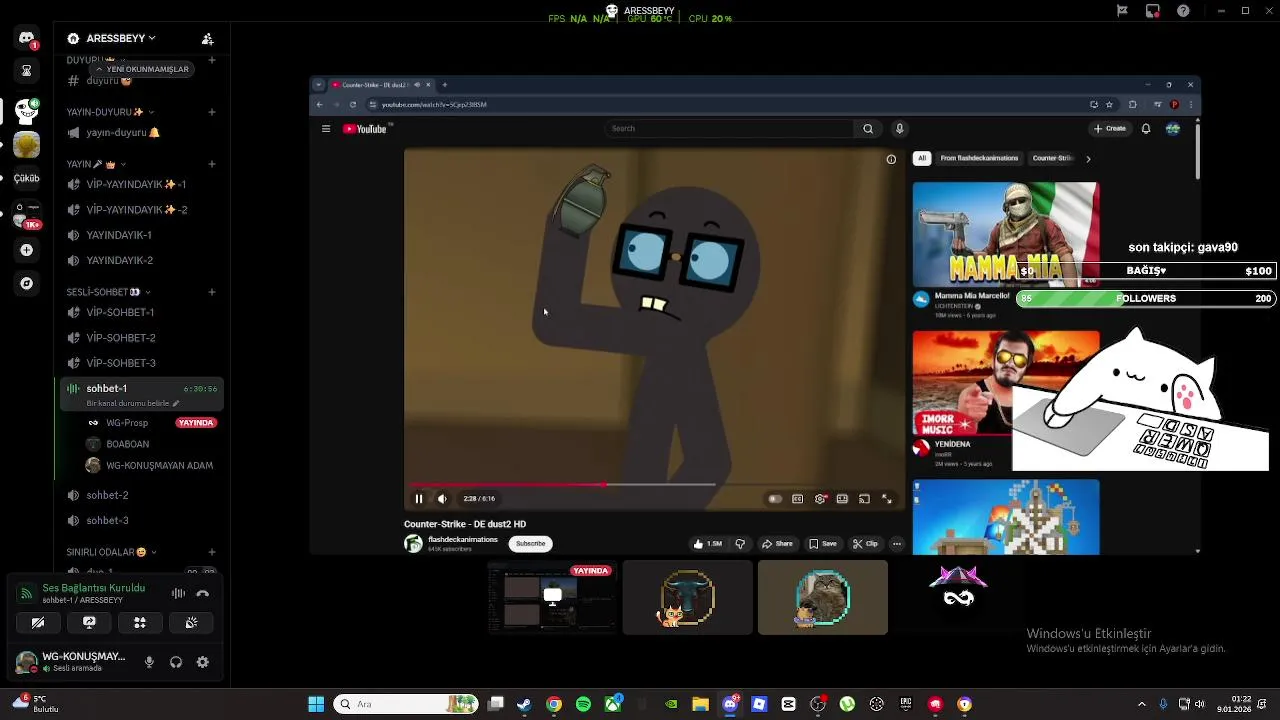Select the sohbet-2 voice channel

(x=140, y=495)
